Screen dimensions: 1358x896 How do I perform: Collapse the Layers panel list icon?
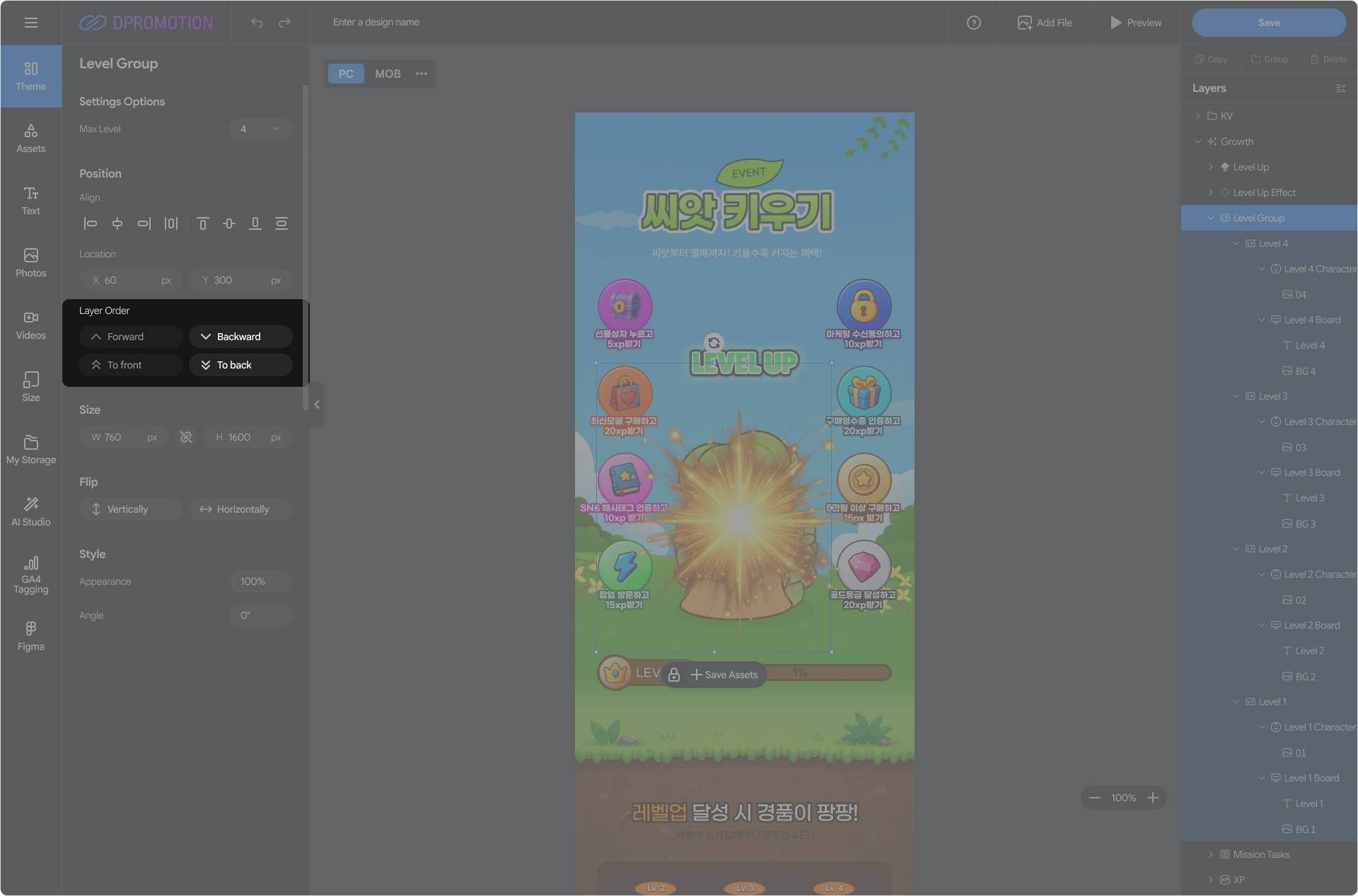[1341, 88]
